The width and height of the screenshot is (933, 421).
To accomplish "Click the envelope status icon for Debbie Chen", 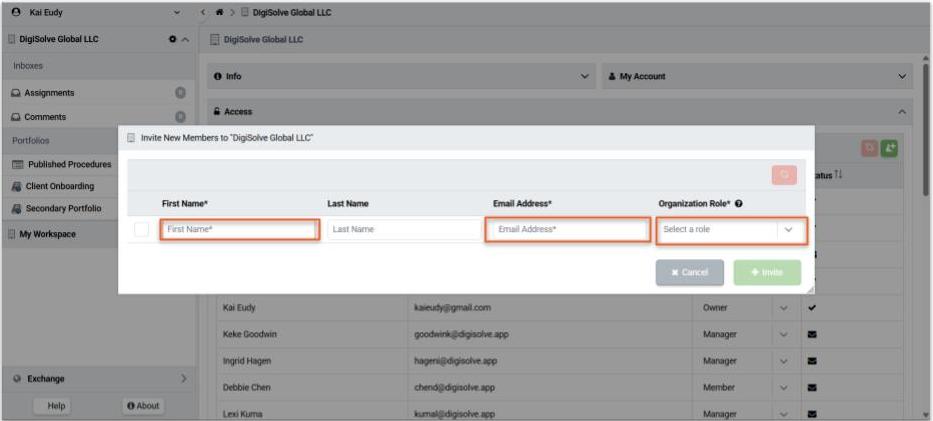I will click(x=812, y=387).
